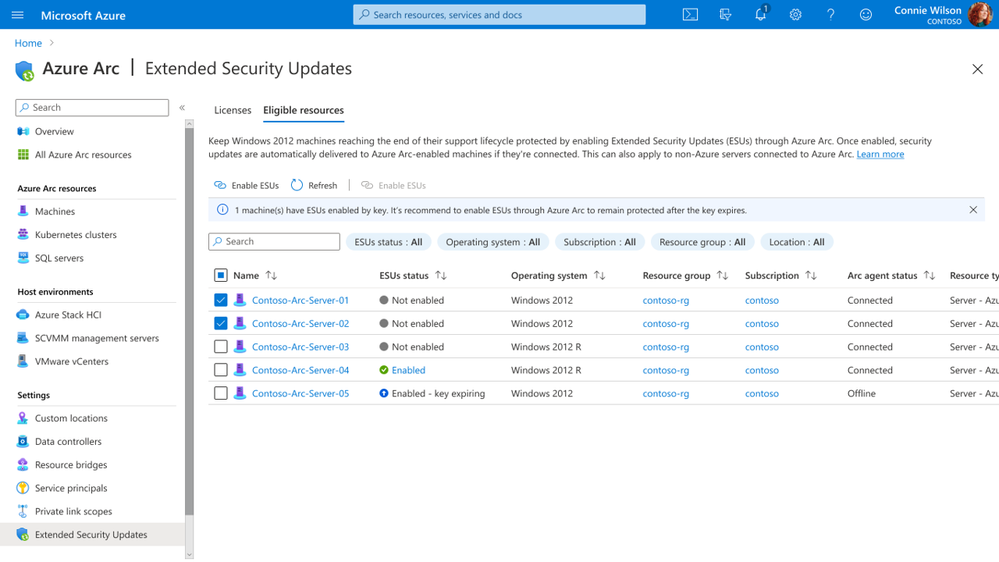Open the Location filter
Image resolution: width=999 pixels, height=562 pixels.
coord(796,242)
